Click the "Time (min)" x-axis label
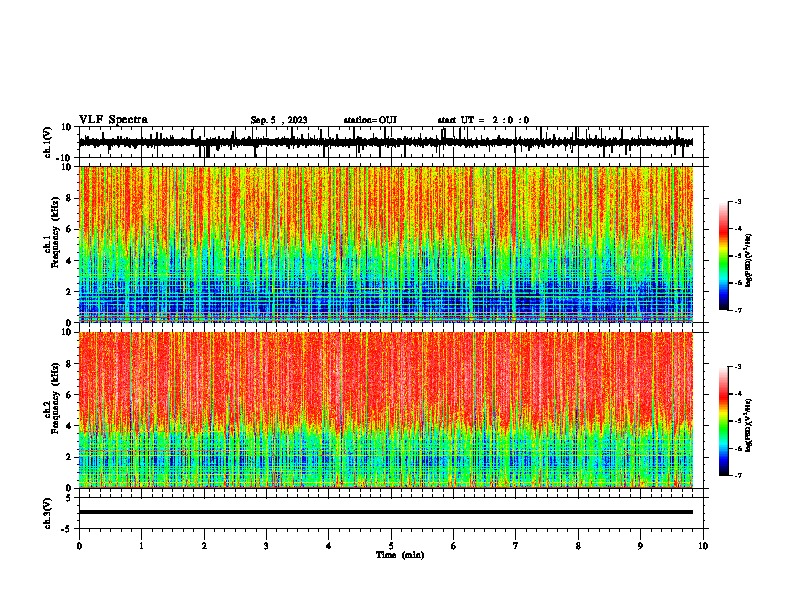 (400, 555)
